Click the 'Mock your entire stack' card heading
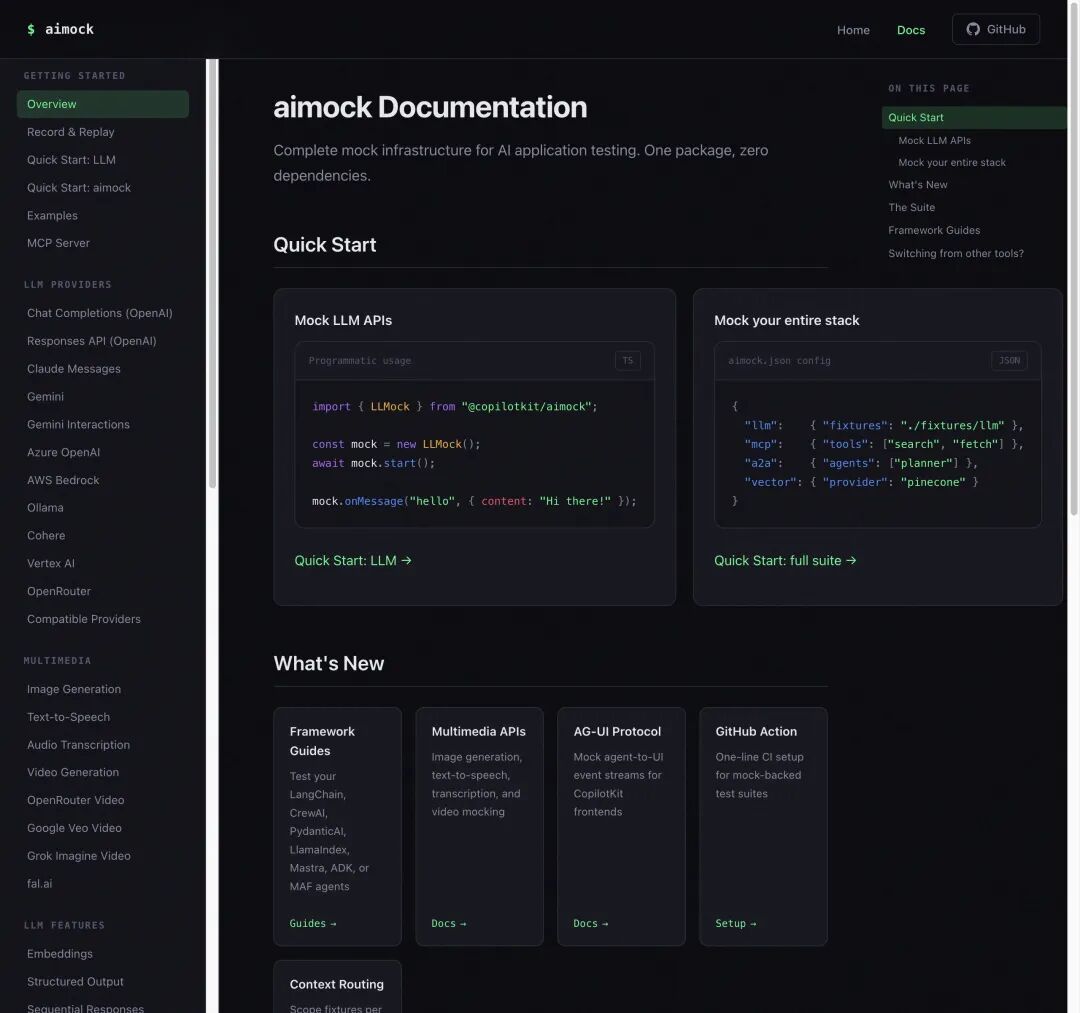This screenshot has width=1080, height=1013. [x=787, y=320]
